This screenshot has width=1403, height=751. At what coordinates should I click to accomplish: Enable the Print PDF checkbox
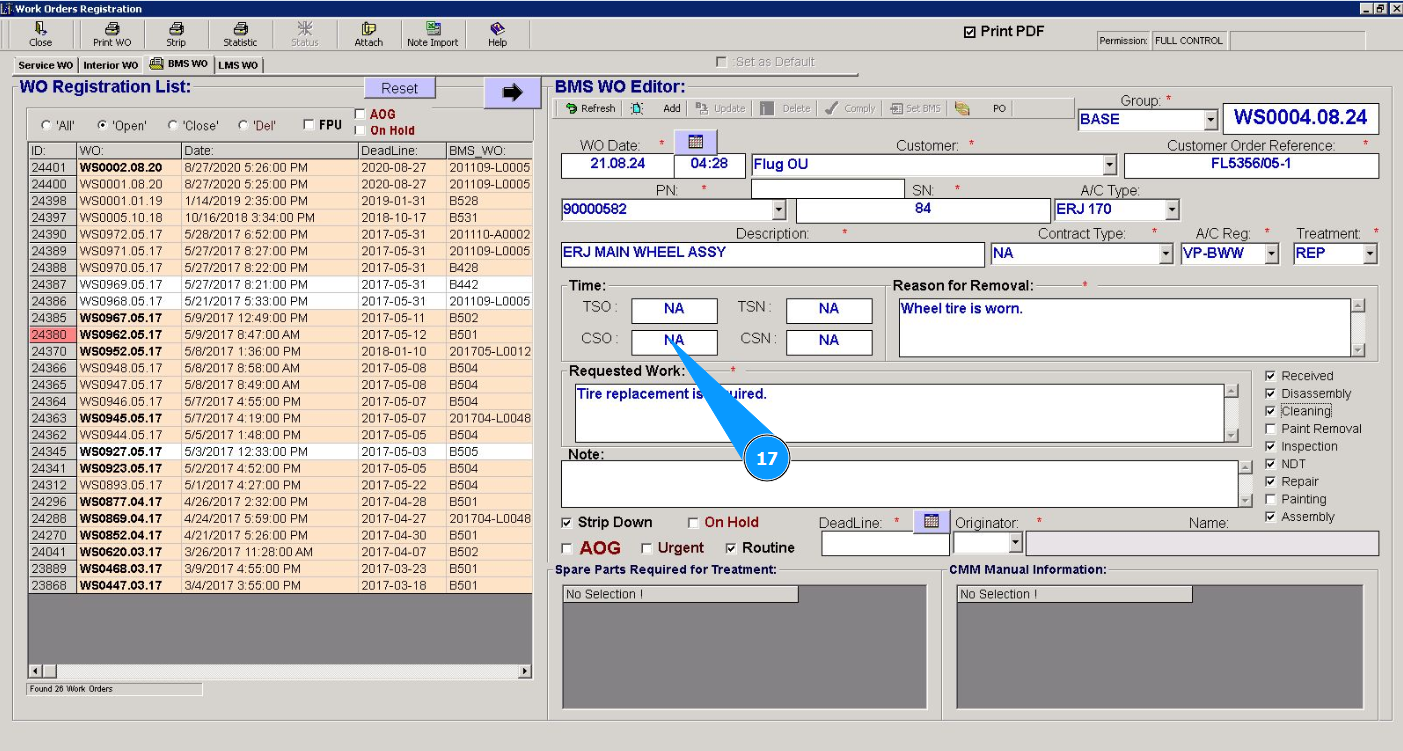pyautogui.click(x=969, y=32)
